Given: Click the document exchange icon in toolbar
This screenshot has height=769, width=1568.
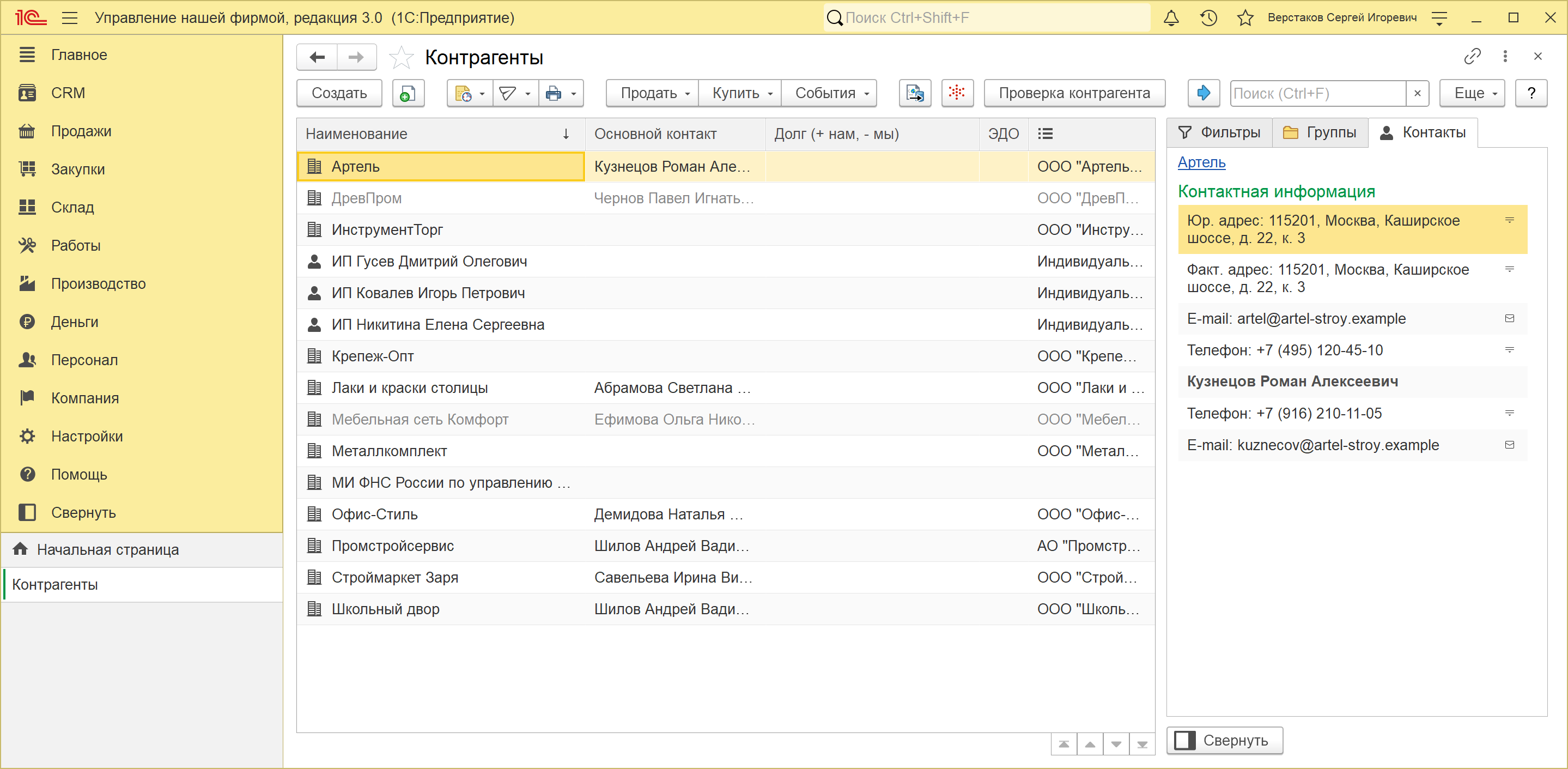Looking at the screenshot, I should (915, 93).
